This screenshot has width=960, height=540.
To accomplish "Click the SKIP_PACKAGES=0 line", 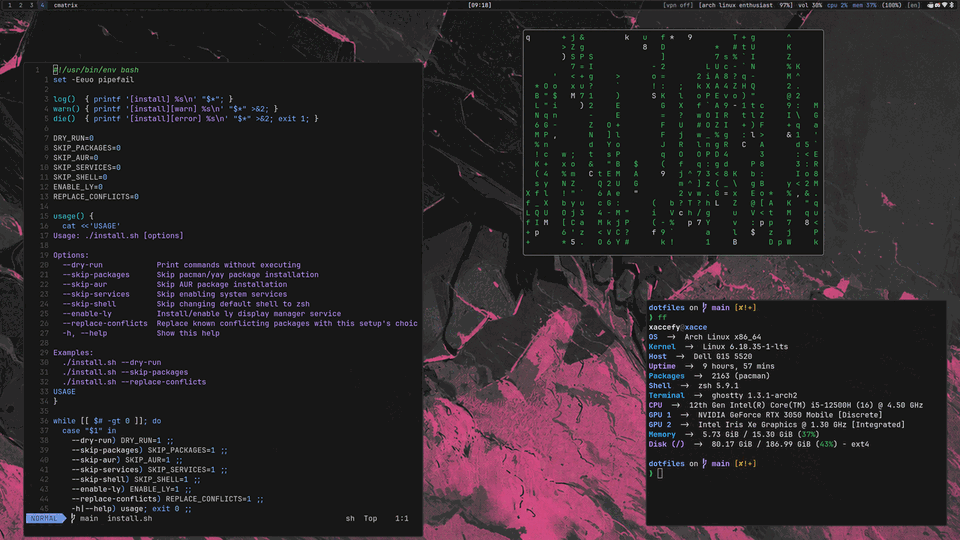I will click(86, 148).
